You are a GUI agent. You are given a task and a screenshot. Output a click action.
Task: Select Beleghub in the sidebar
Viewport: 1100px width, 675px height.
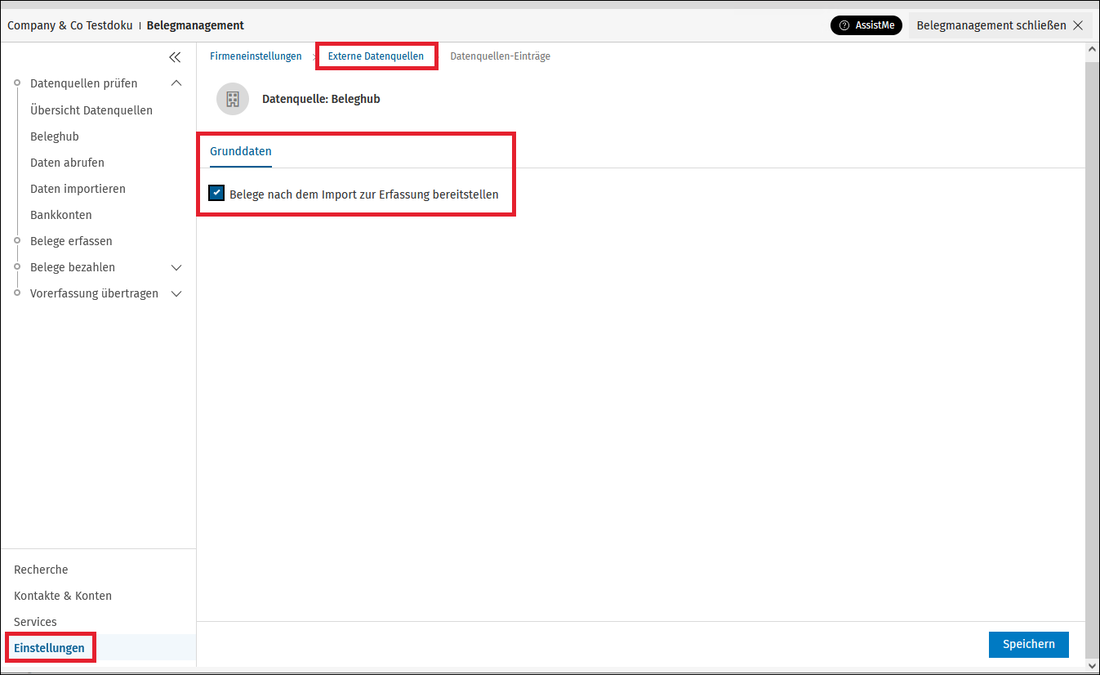pos(55,136)
